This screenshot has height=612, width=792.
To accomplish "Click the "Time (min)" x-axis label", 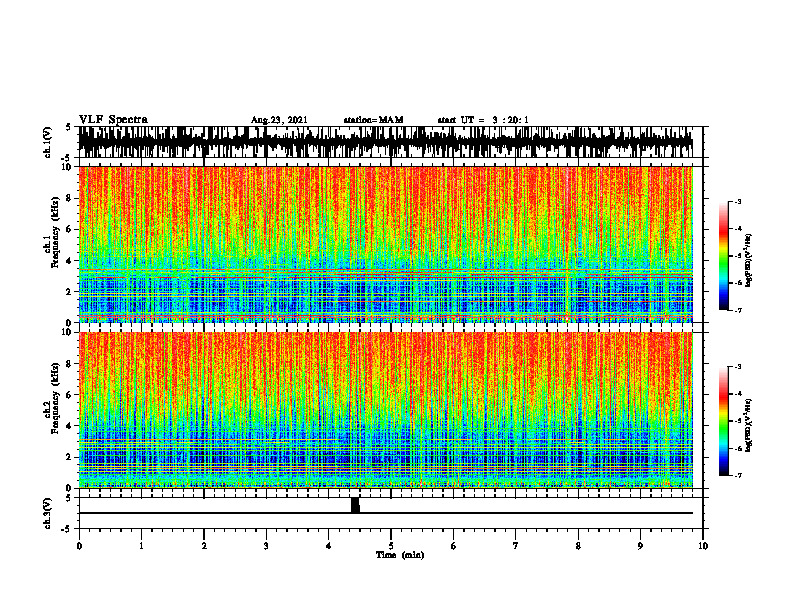I will 400,555.
